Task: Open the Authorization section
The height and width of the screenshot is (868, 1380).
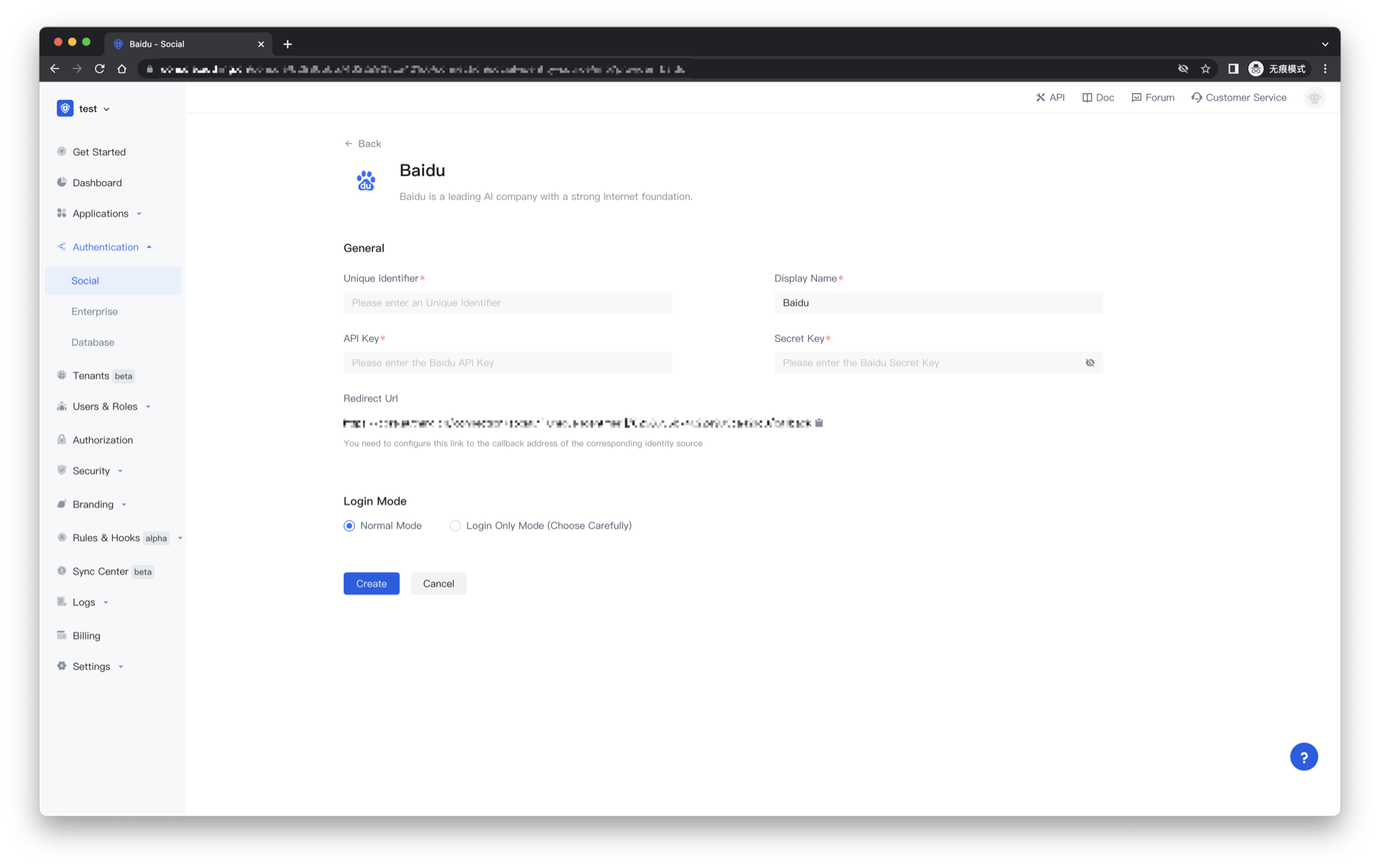Action: pos(103,439)
